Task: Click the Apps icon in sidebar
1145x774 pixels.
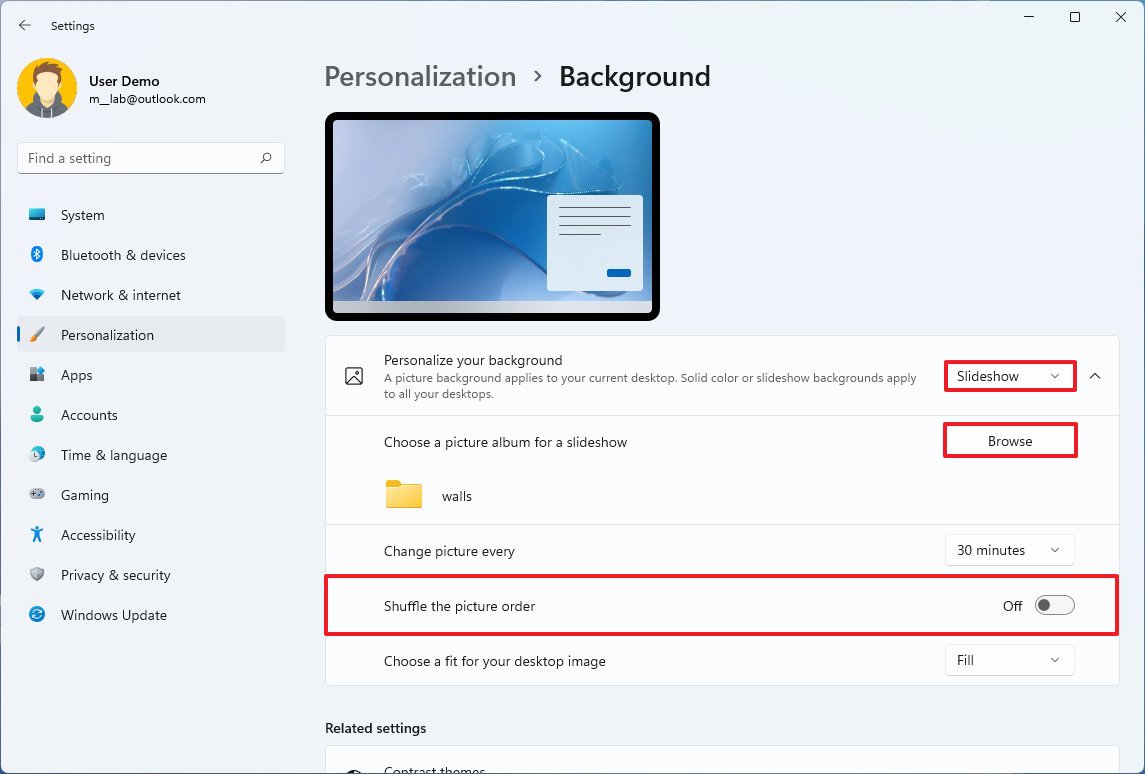Action: pos(37,375)
